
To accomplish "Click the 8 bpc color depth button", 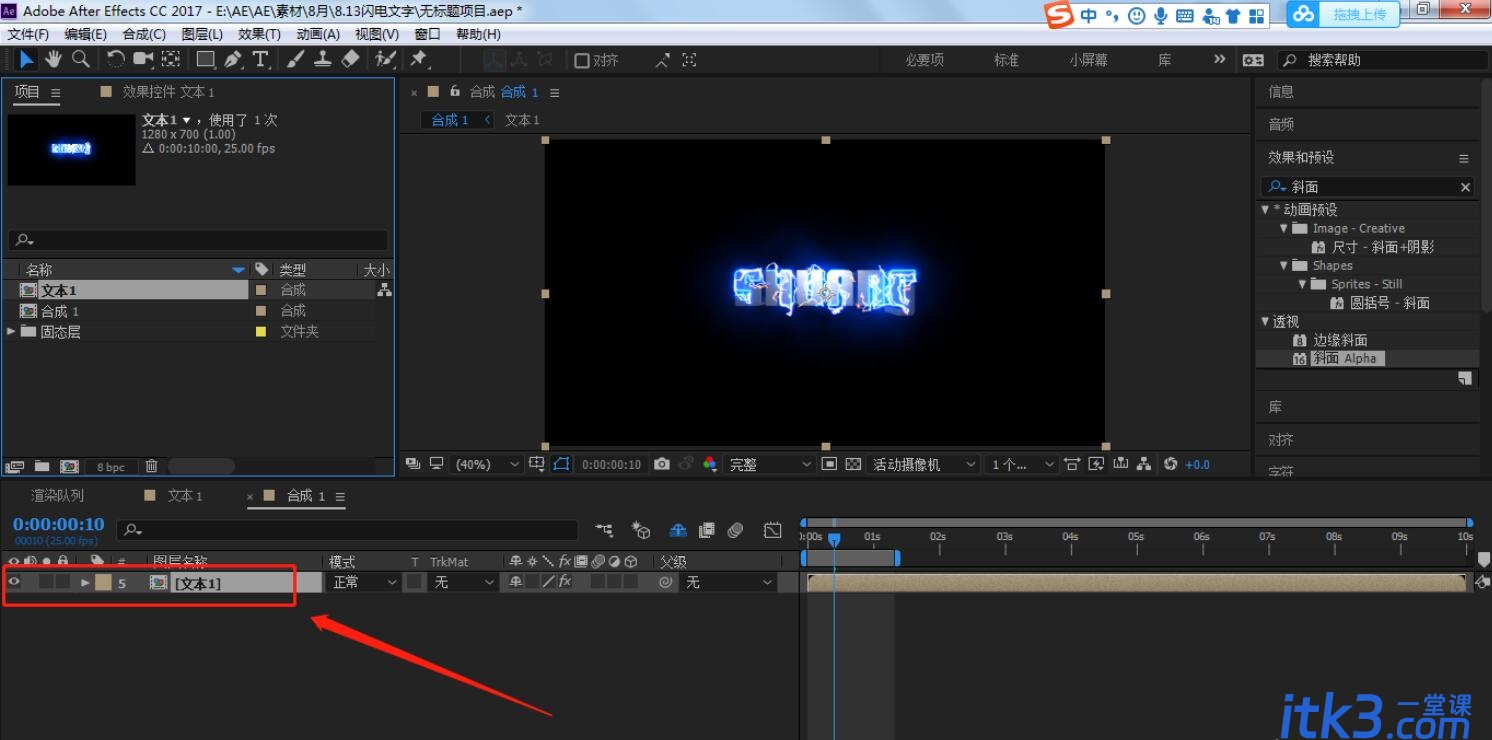I will [x=111, y=467].
